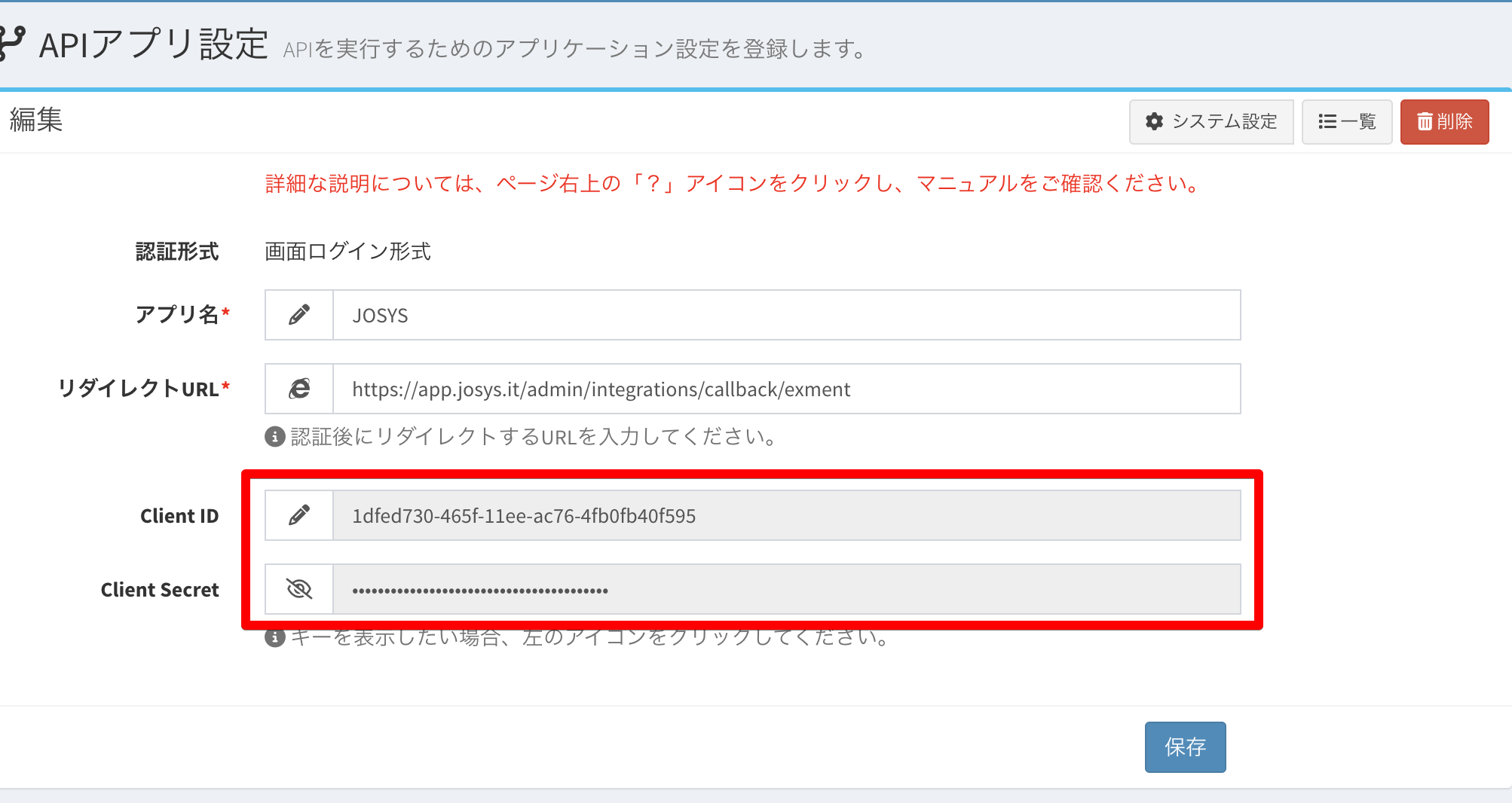Click the 編集 section heading
The height and width of the screenshot is (803, 1512).
pos(36,120)
